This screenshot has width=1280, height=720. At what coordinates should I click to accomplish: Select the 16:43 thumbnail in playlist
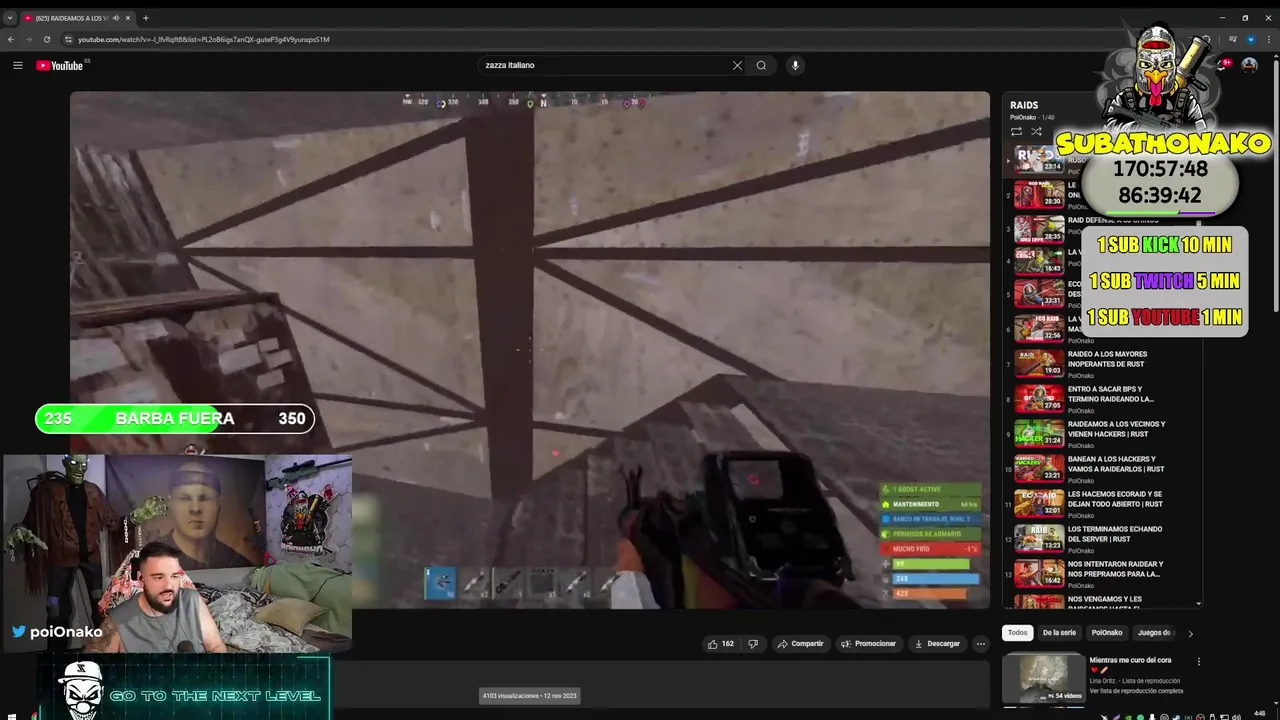[x=1039, y=261]
